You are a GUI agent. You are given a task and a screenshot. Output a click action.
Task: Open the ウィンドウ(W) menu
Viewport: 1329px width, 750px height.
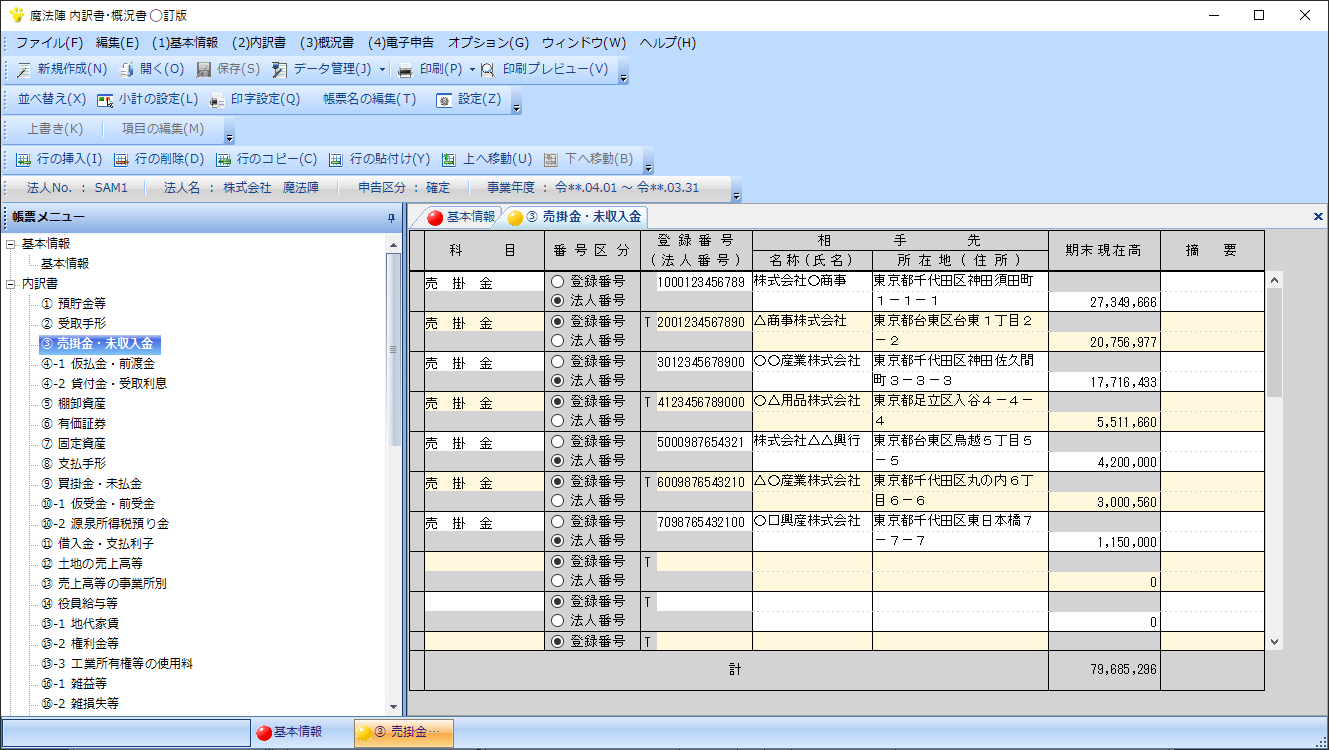tap(584, 43)
